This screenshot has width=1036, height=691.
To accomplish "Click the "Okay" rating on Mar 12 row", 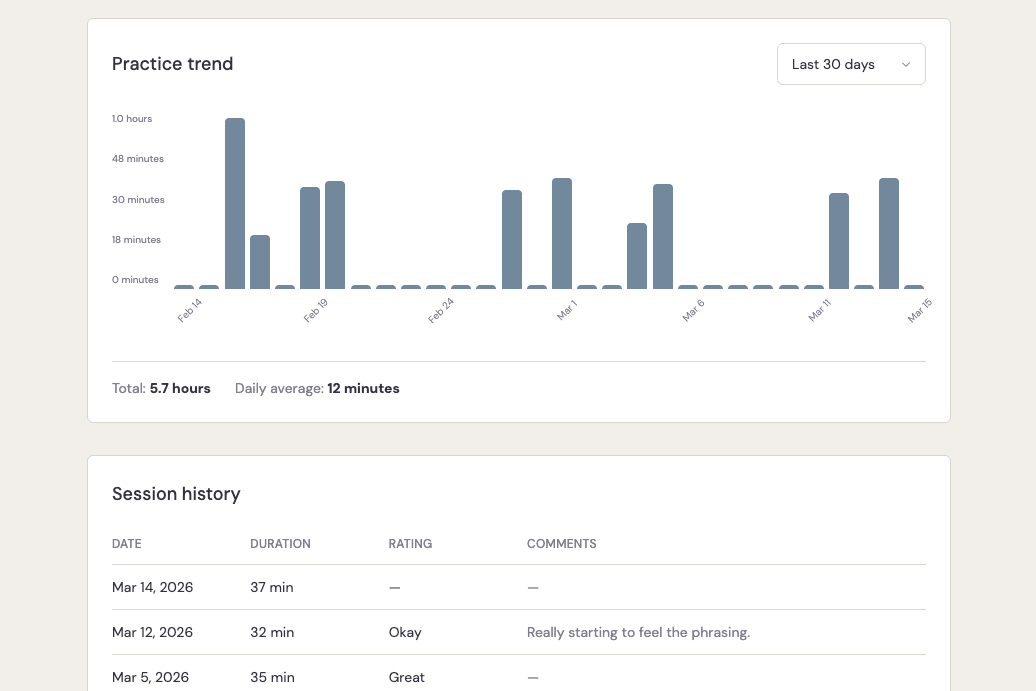I will point(403,632).
